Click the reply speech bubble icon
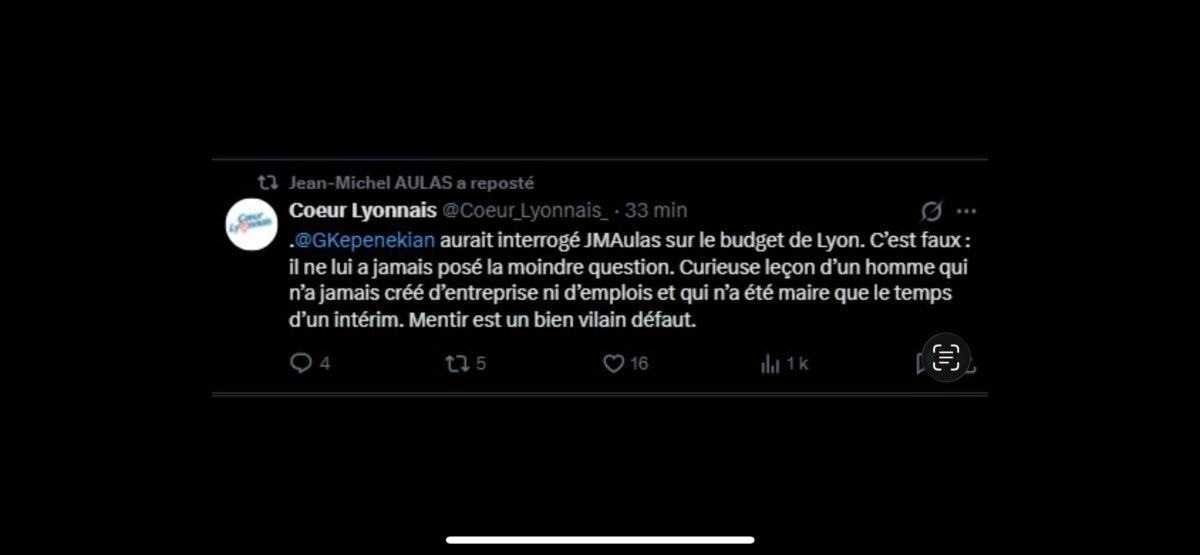Image resolution: width=1200 pixels, height=555 pixels. tap(300, 364)
